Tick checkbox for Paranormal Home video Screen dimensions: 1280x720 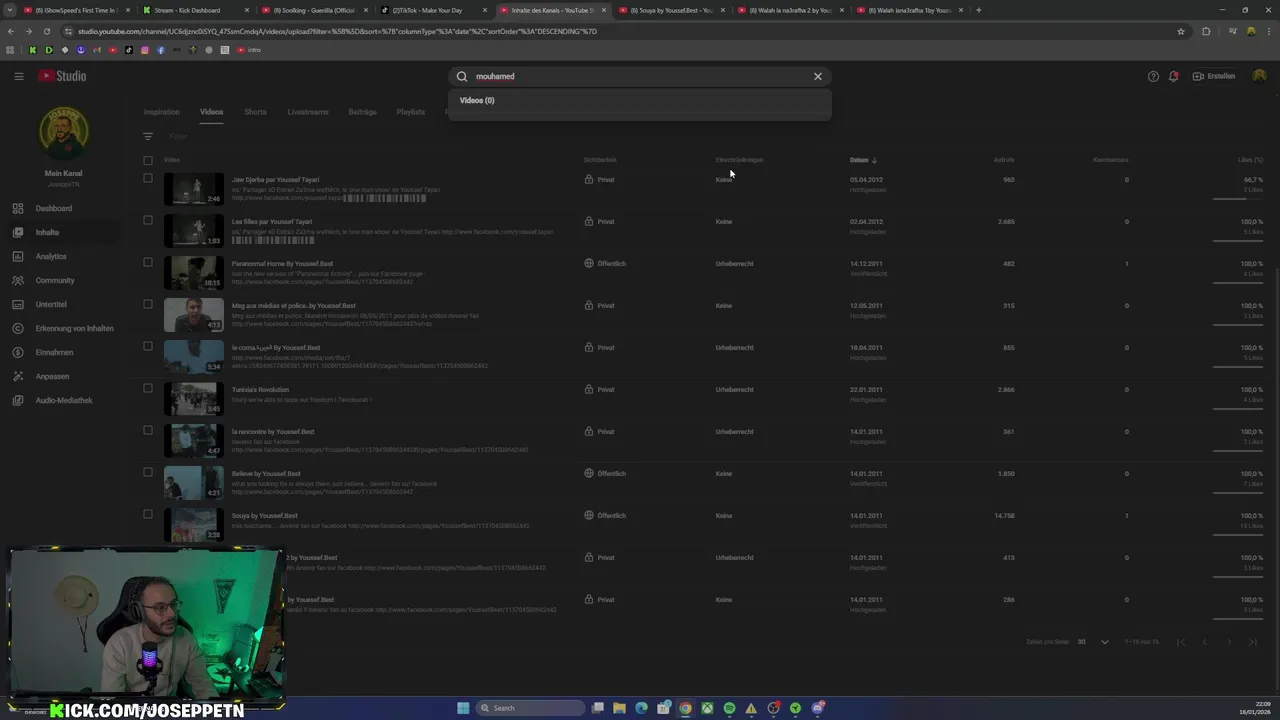[148, 262]
